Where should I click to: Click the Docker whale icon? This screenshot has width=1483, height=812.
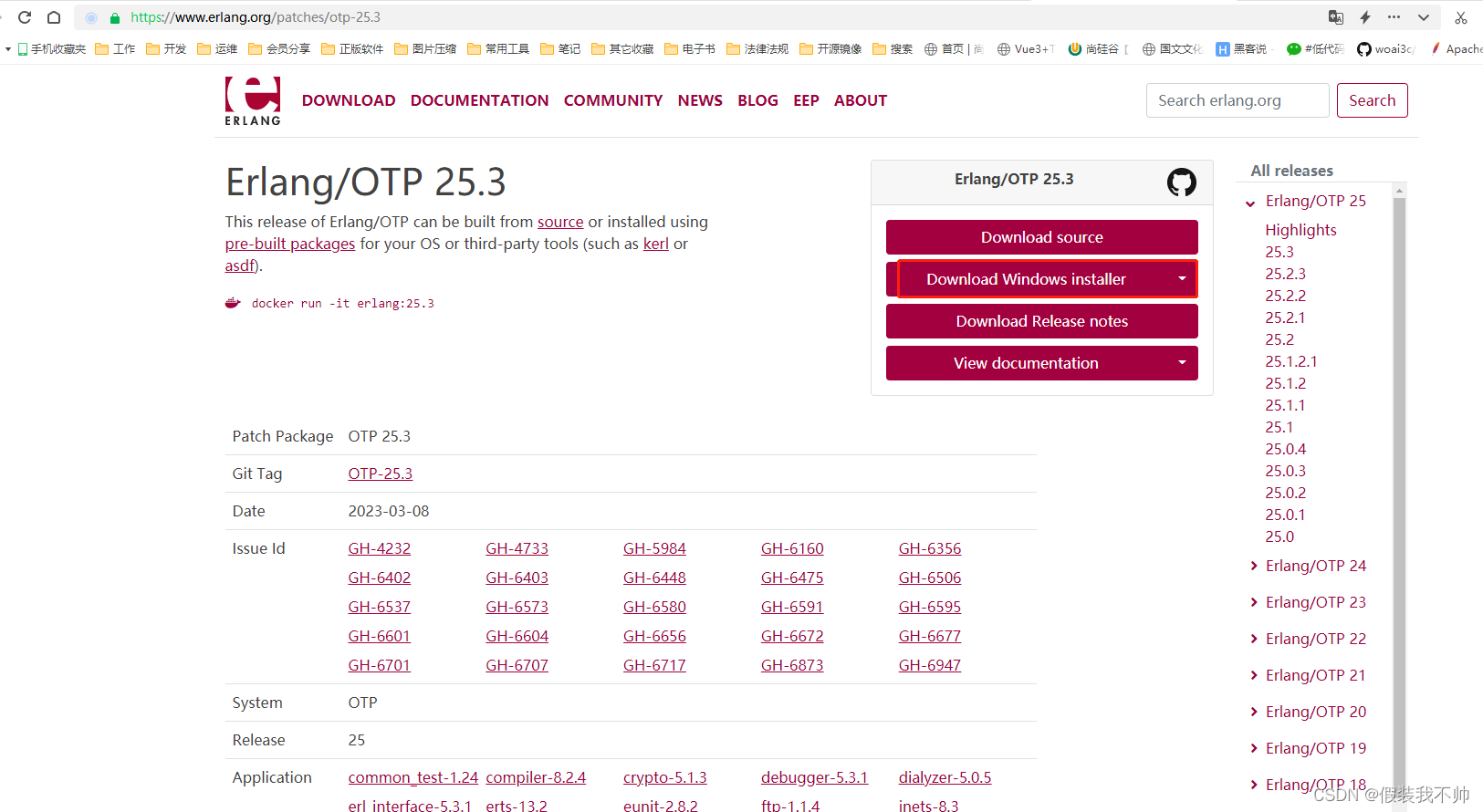coord(233,303)
